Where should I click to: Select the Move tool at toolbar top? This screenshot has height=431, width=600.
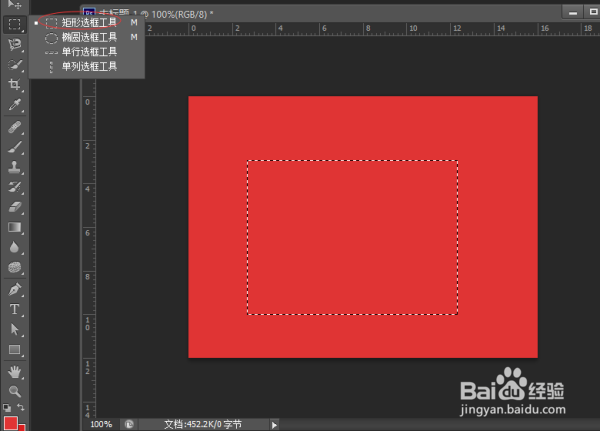click(x=15, y=5)
